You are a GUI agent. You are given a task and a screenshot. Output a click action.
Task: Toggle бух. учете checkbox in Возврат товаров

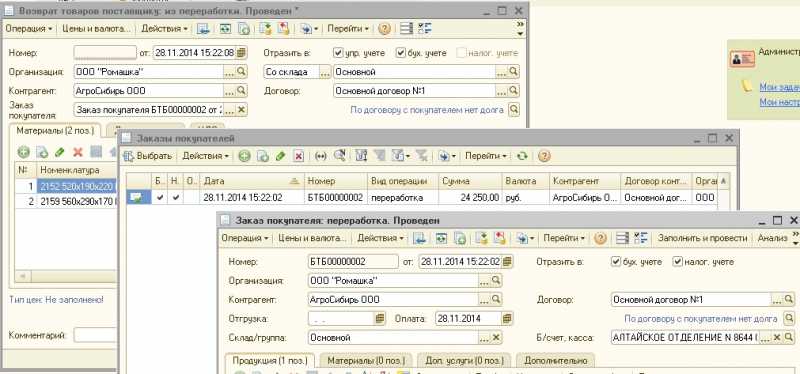(x=401, y=53)
